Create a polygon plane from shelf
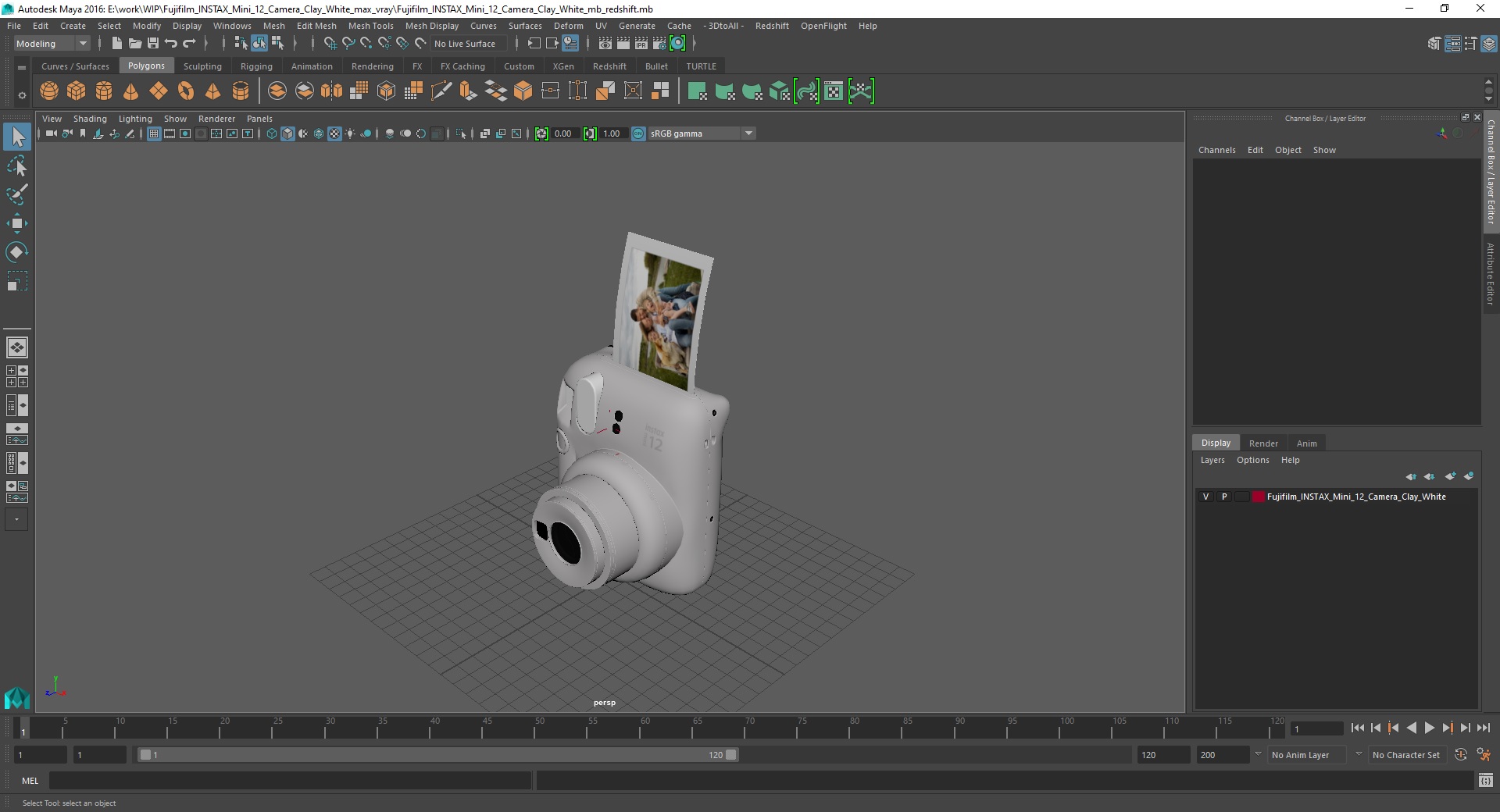 (x=159, y=91)
